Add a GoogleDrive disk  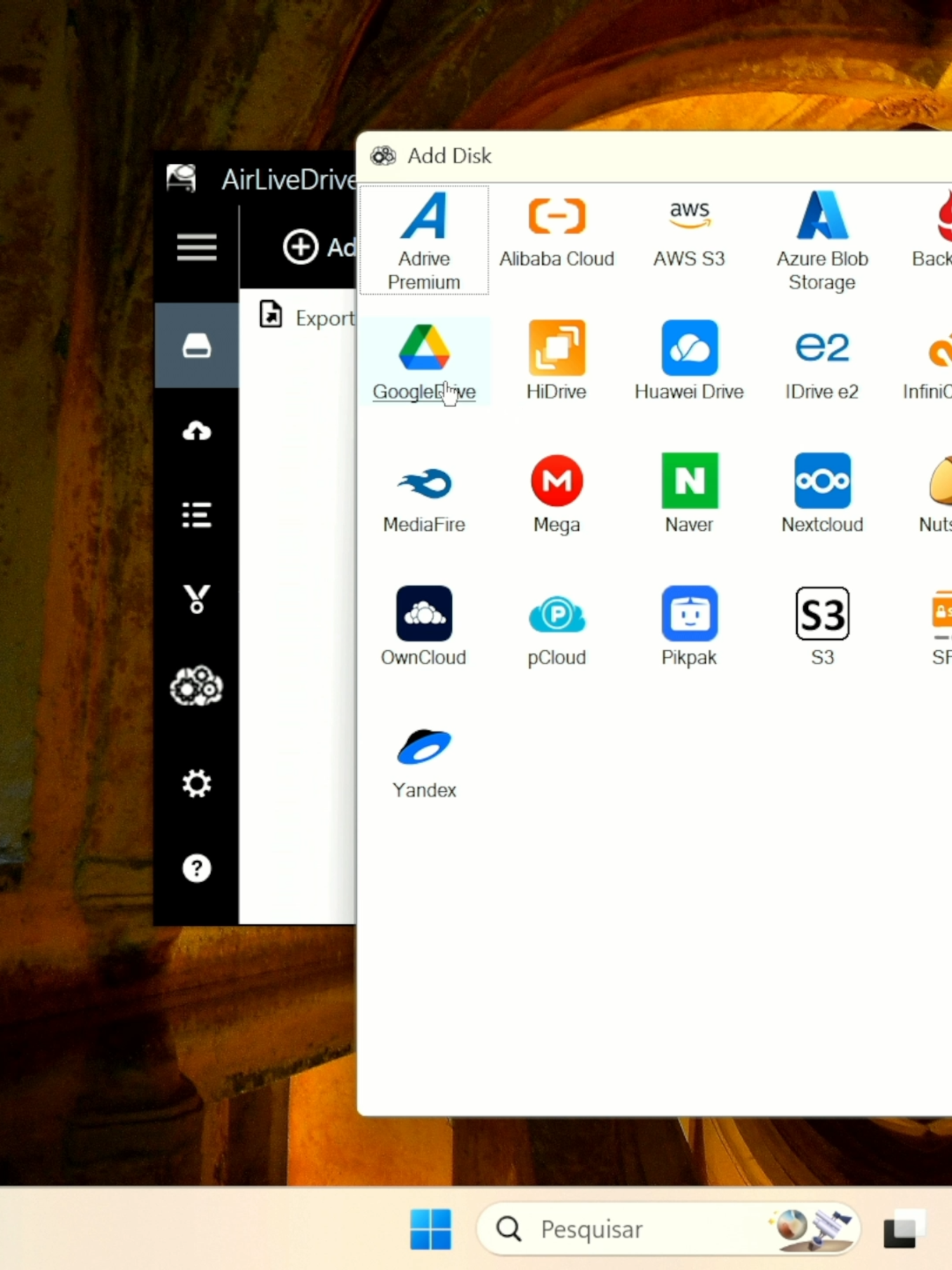pyautogui.click(x=424, y=362)
